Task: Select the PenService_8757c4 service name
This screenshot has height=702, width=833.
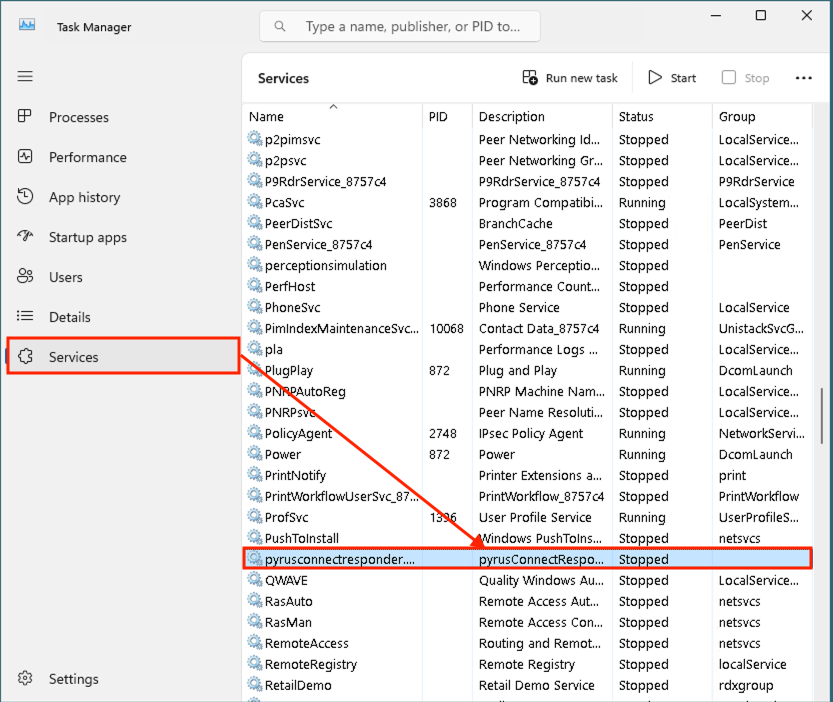Action: [318, 244]
